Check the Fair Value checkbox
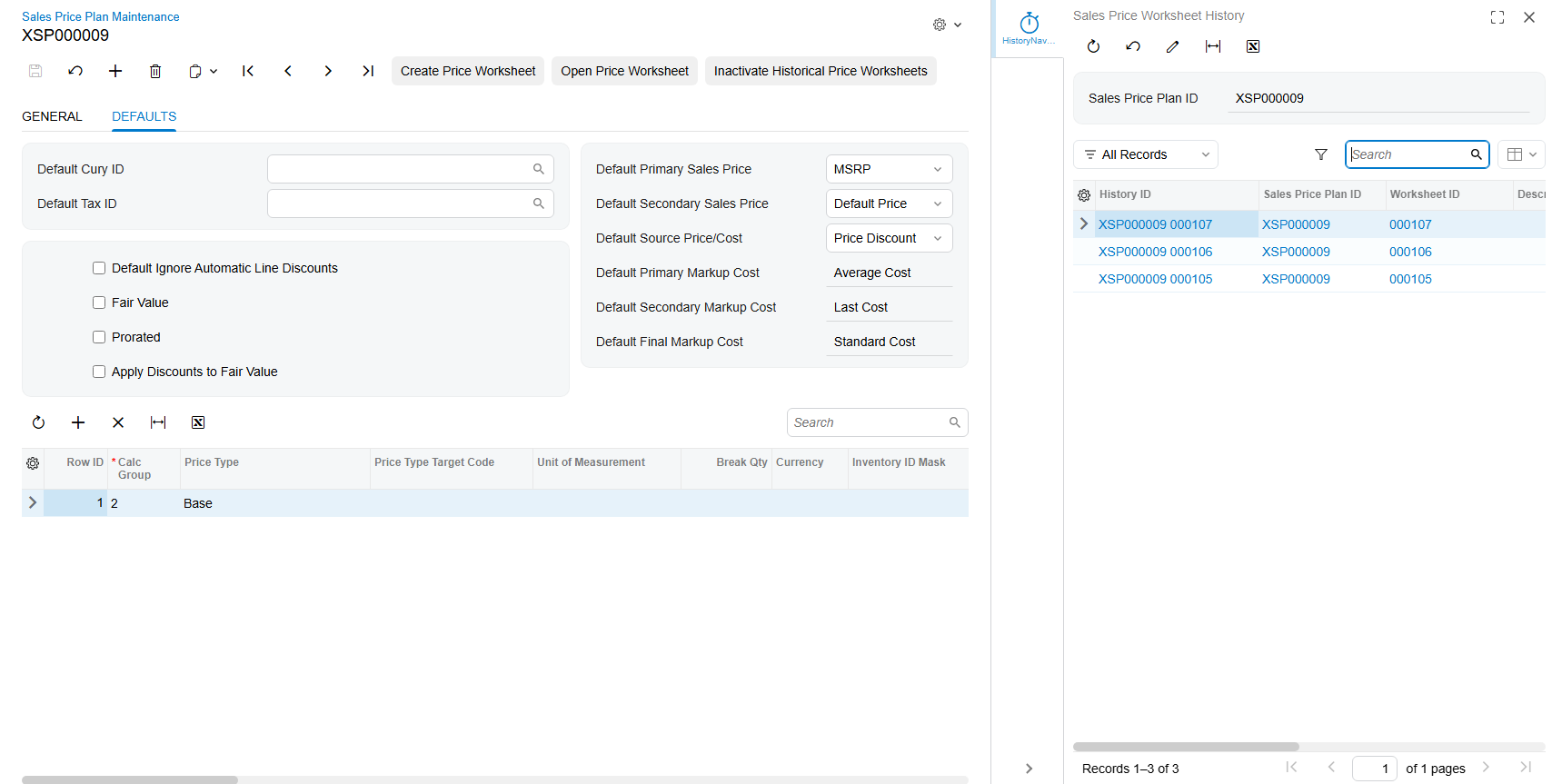The width and height of the screenshot is (1552, 784). (x=99, y=303)
